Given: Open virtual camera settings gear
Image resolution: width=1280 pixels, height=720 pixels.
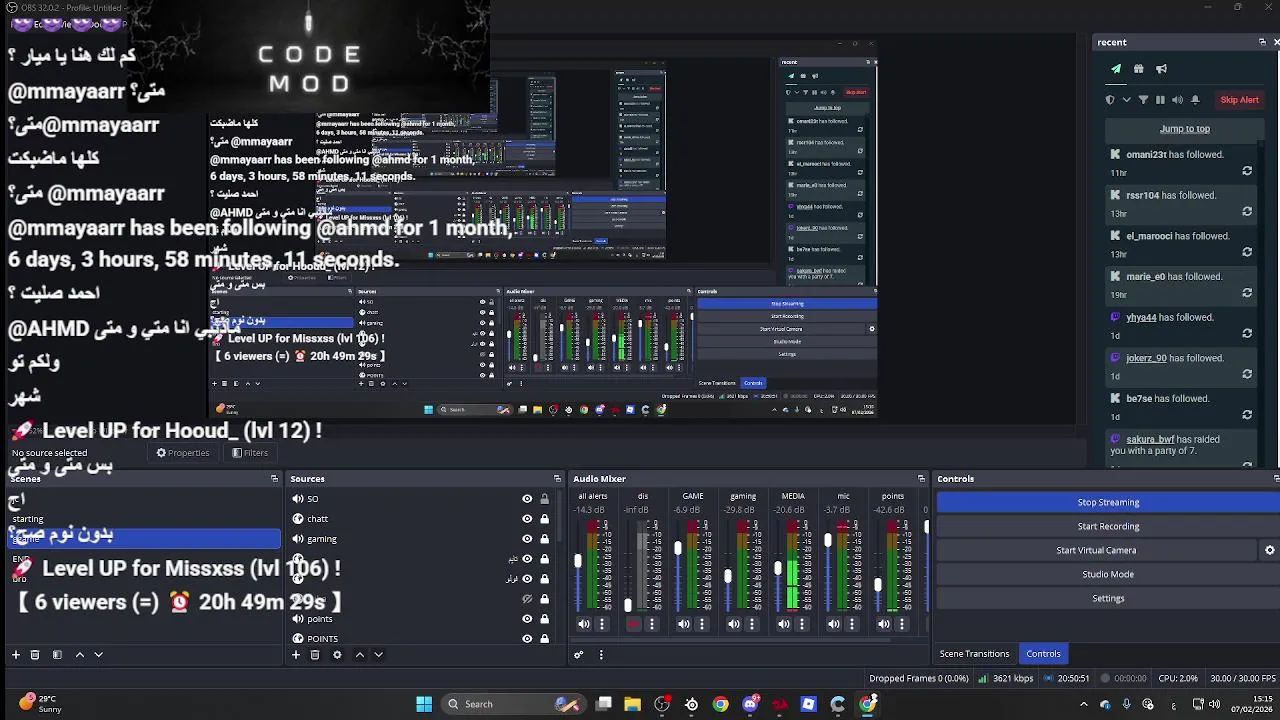Looking at the screenshot, I should 1270,550.
